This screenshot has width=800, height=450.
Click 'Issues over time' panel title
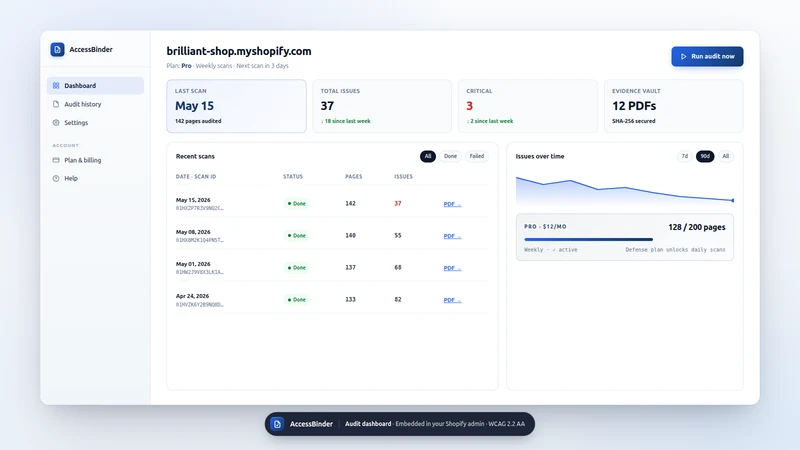pyautogui.click(x=540, y=156)
